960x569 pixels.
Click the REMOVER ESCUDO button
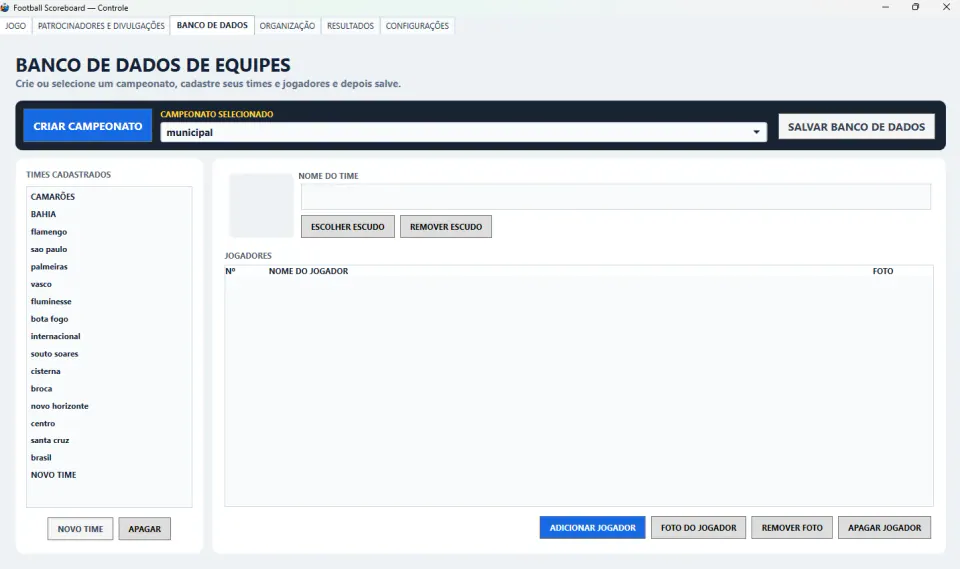[x=446, y=227]
